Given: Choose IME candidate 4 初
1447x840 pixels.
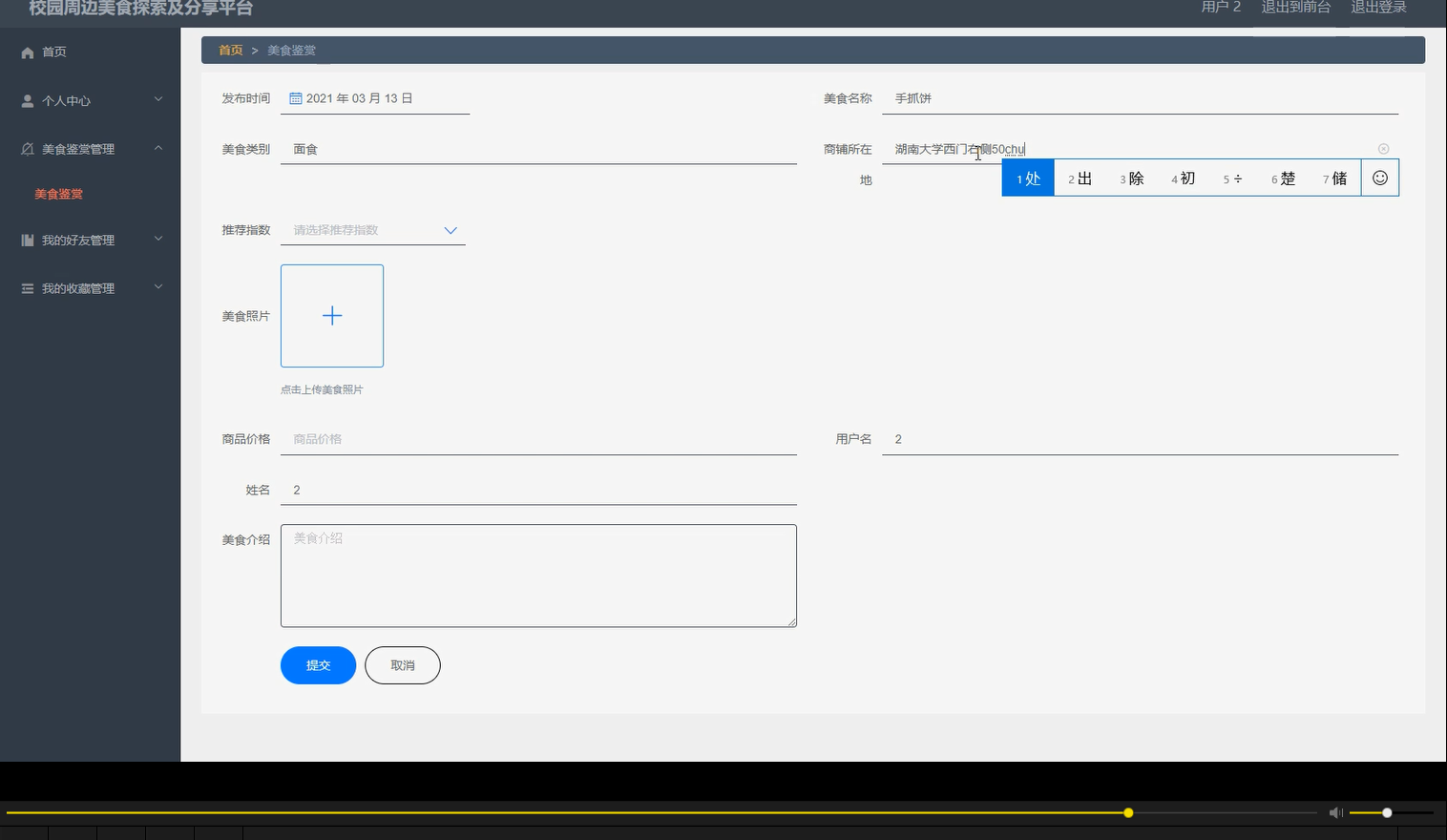Looking at the screenshot, I should click(x=1183, y=178).
